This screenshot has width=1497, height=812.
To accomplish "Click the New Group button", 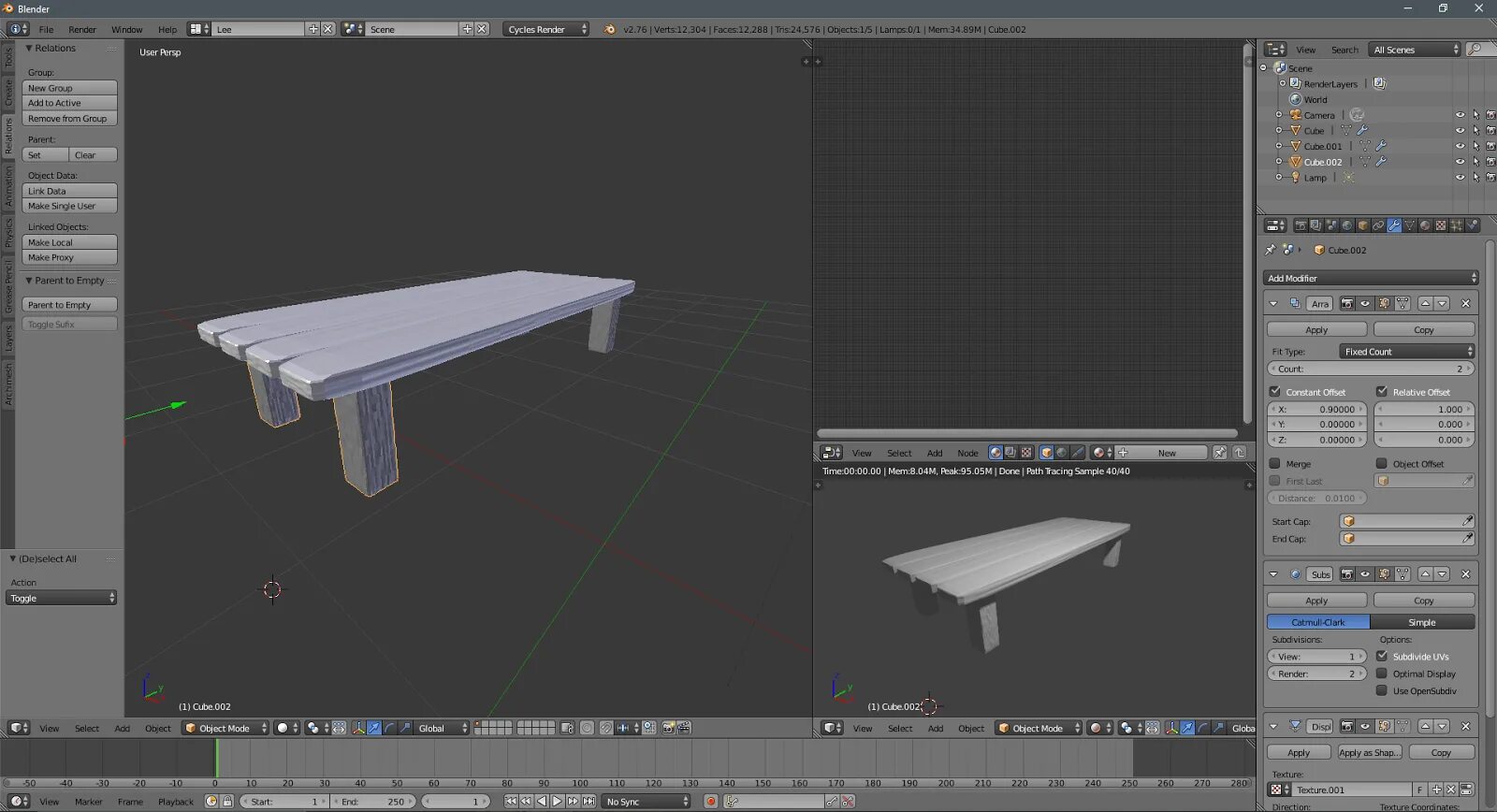I will tap(70, 88).
